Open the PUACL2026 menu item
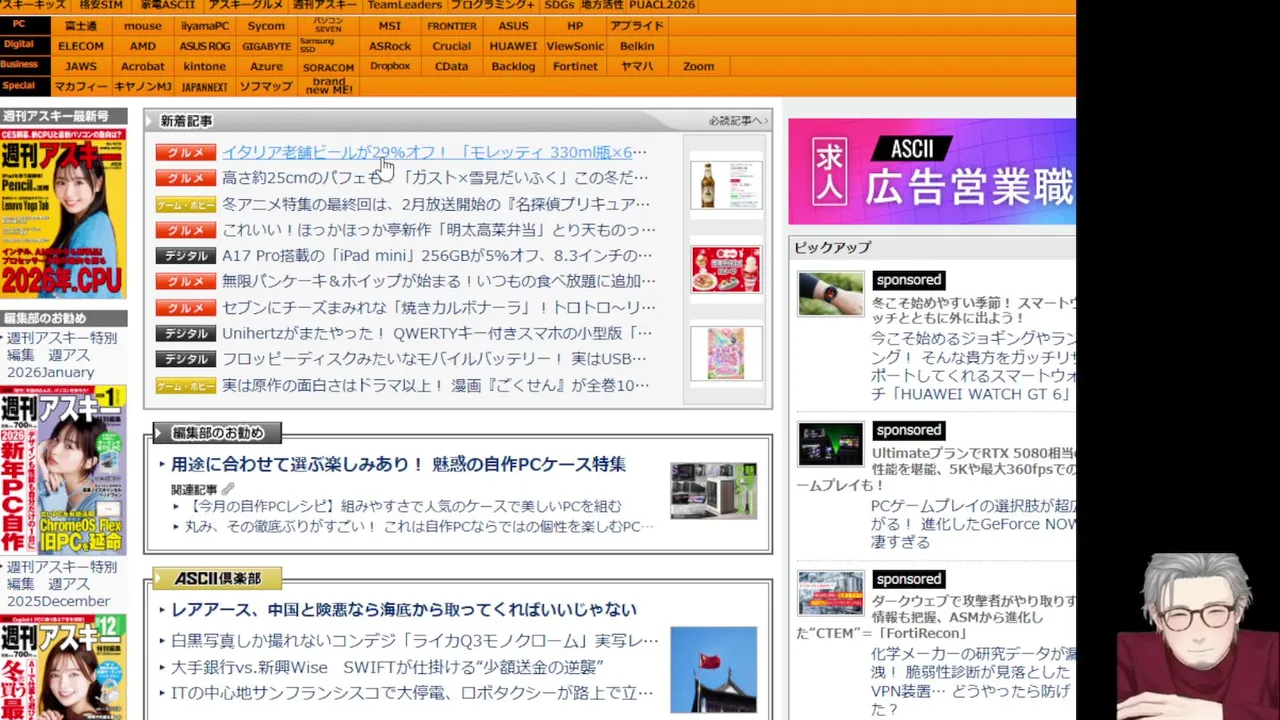This screenshot has height=720, width=1280. 661,5
